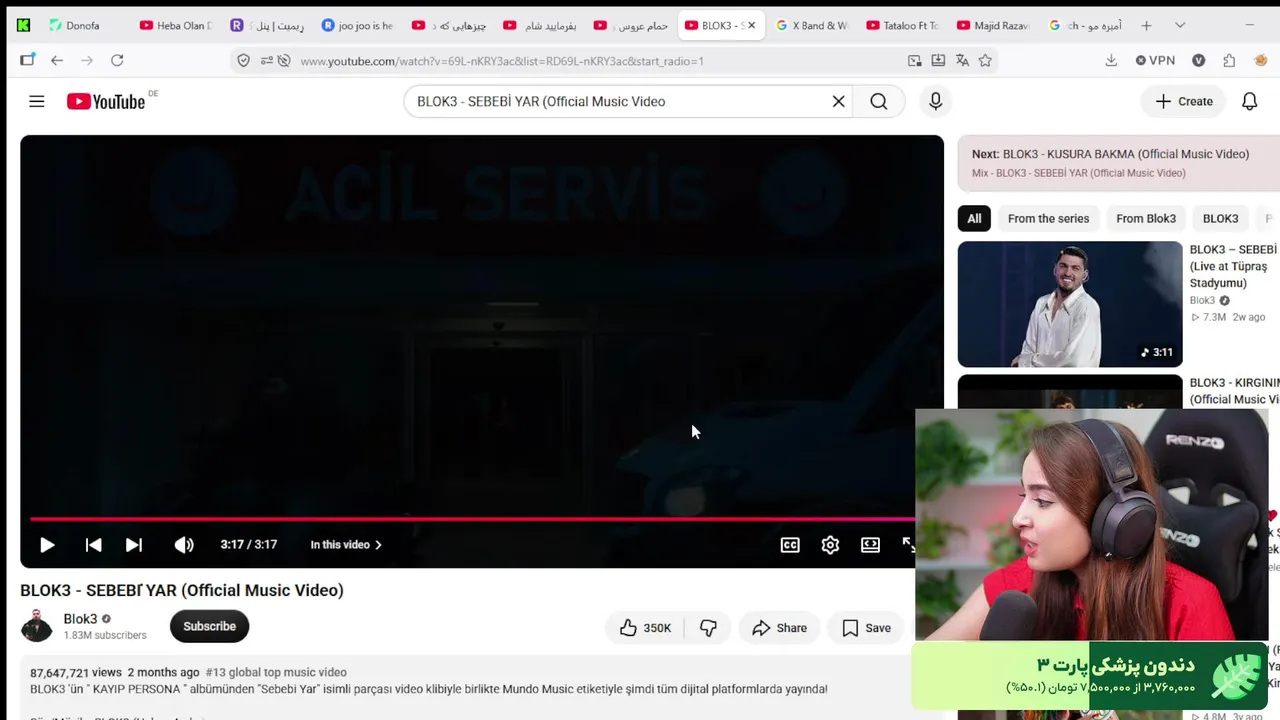Expand the 'In this video' chapters

pyautogui.click(x=346, y=545)
